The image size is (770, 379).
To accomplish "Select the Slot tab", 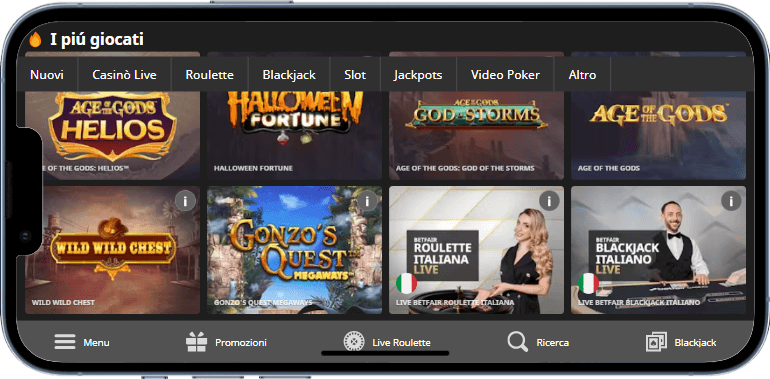I will (355, 75).
